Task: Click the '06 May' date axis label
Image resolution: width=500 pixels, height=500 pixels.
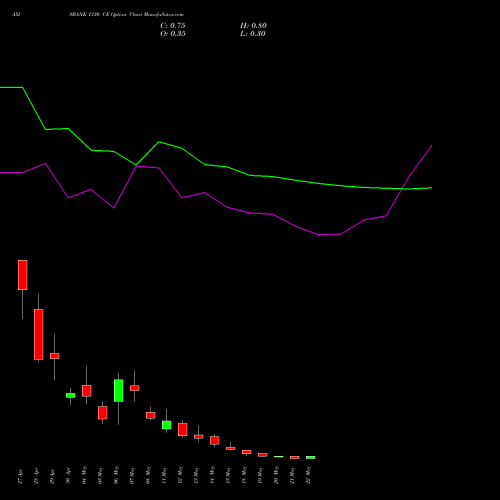Action: pos(116,475)
